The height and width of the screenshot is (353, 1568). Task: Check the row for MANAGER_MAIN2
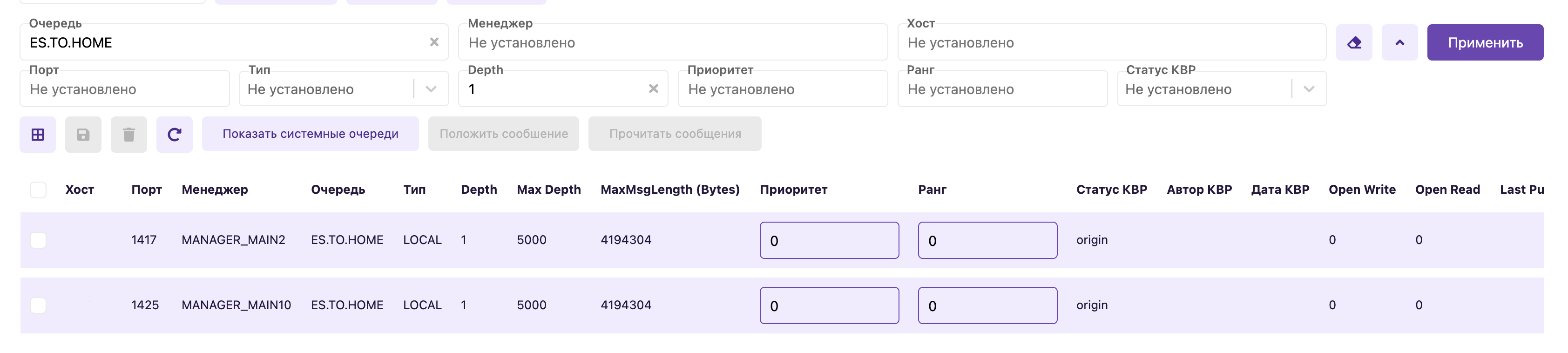38,240
